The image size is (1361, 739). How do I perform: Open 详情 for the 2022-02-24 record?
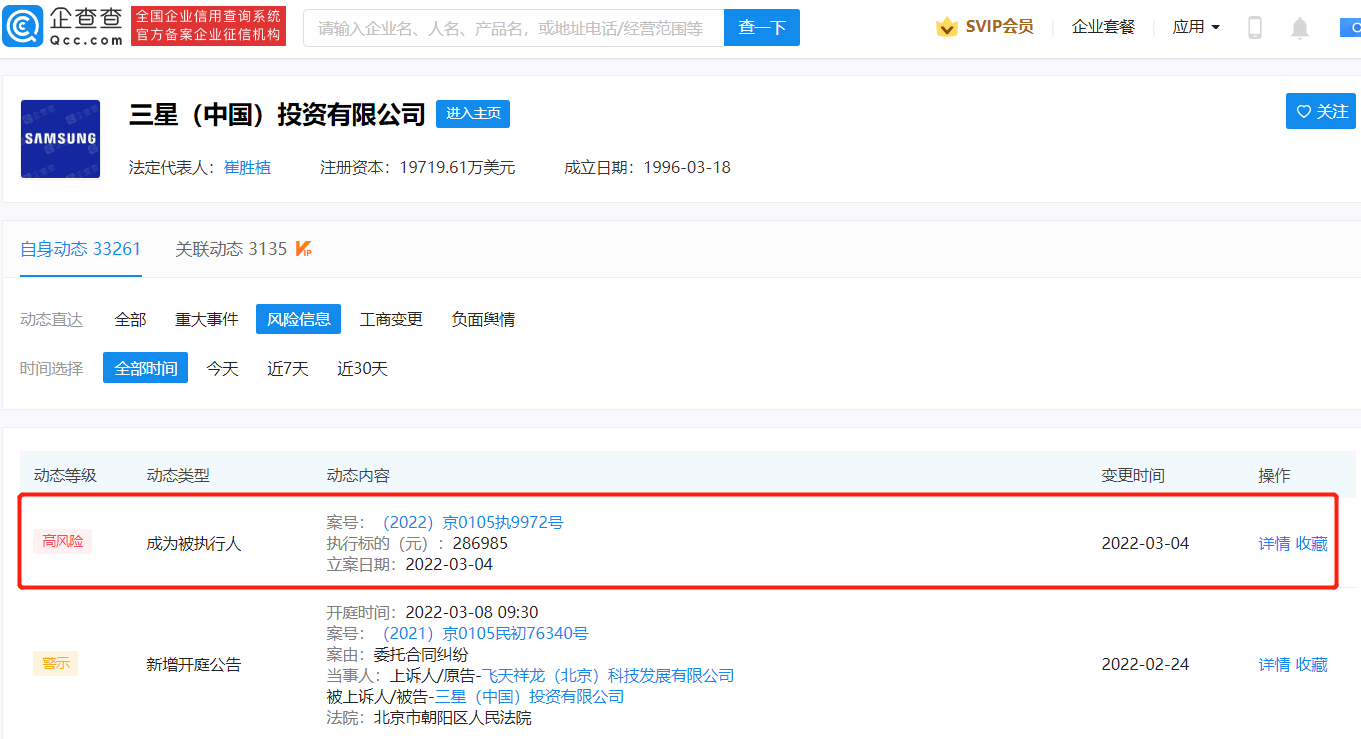click(x=1274, y=664)
